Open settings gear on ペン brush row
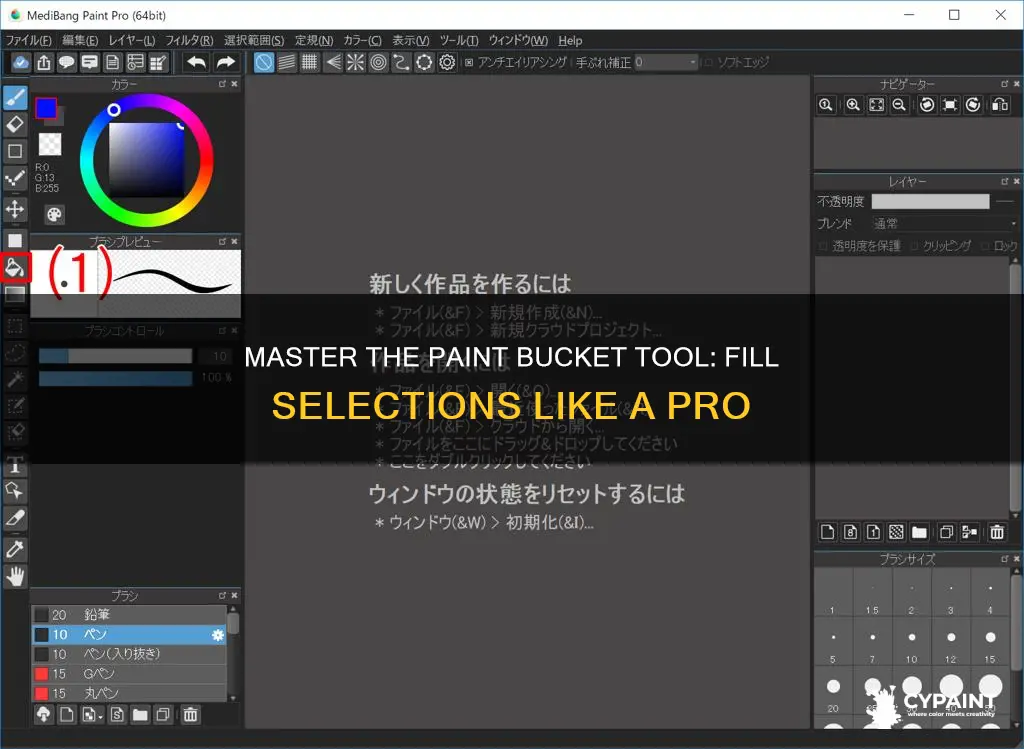The image size is (1024, 749). point(218,635)
